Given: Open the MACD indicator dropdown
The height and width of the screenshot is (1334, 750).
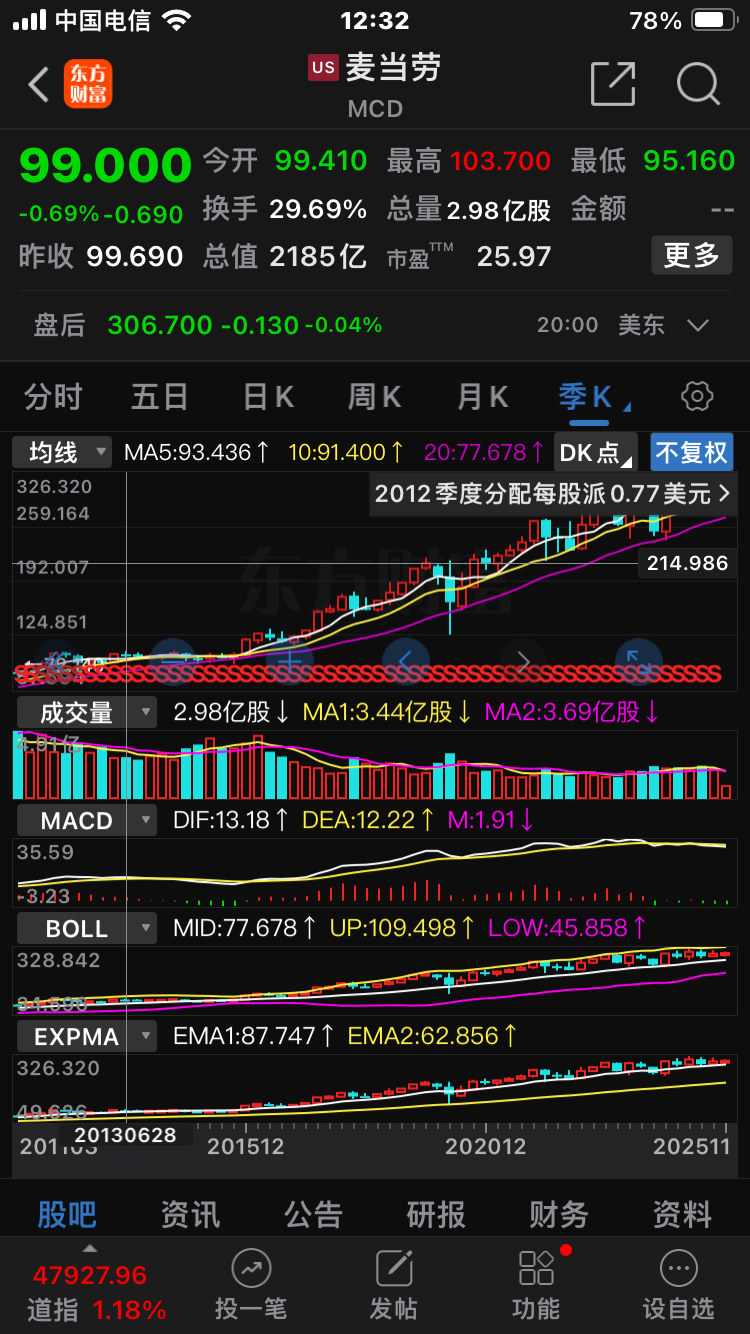Looking at the screenshot, I should tap(87, 821).
